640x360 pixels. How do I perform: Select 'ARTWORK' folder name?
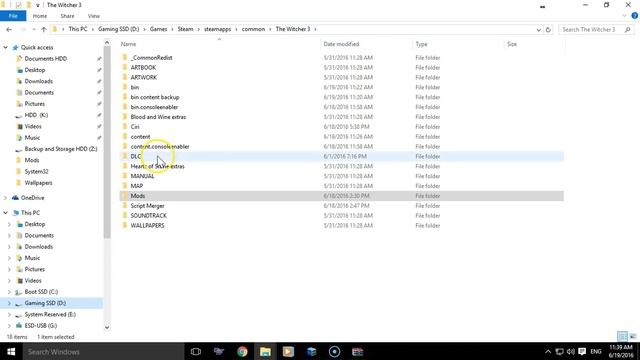(x=144, y=77)
